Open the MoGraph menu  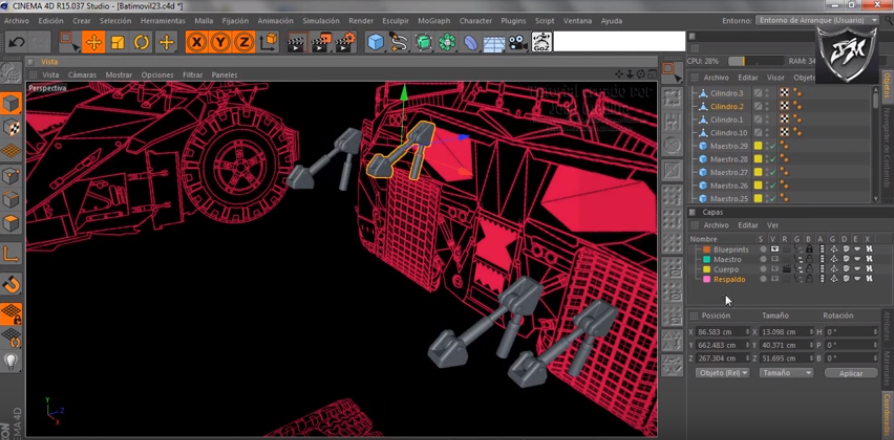[x=434, y=21]
